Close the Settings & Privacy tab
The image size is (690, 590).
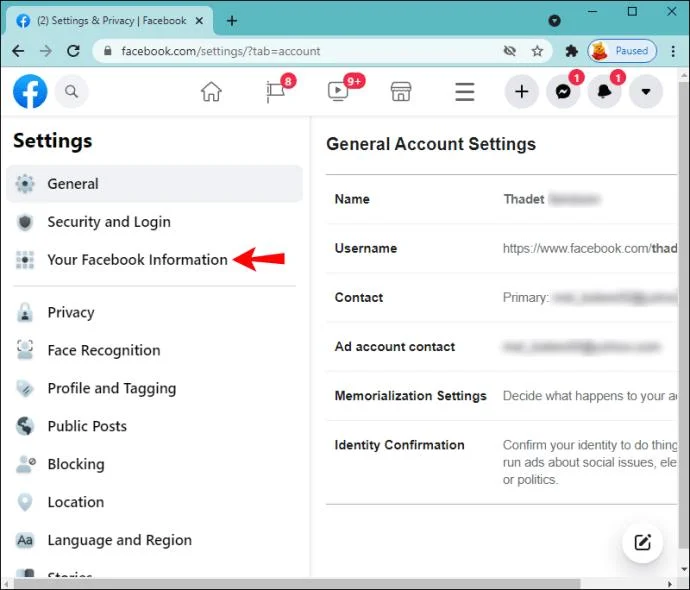199,21
